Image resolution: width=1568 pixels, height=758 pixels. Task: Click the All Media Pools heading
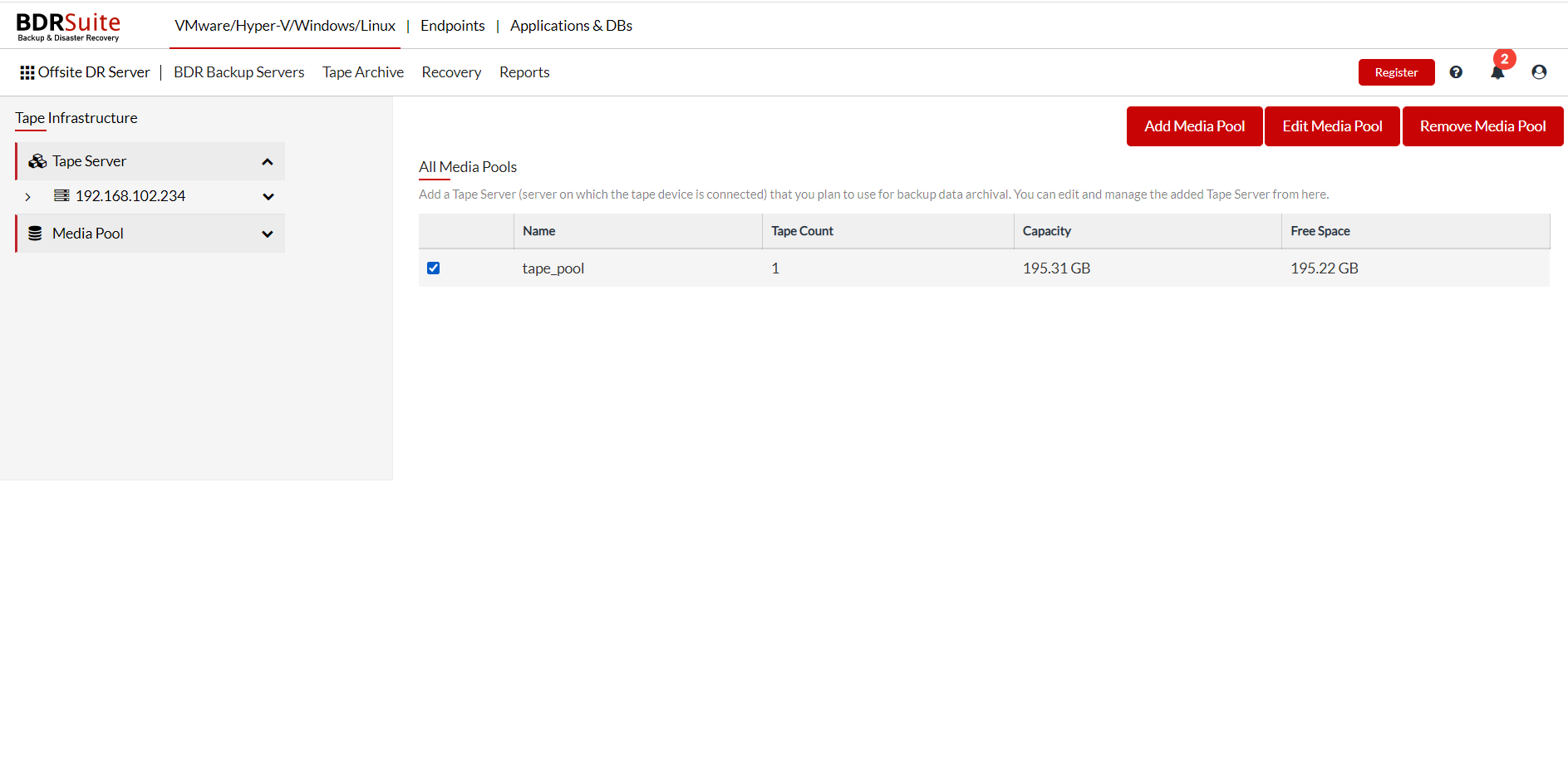tap(468, 167)
